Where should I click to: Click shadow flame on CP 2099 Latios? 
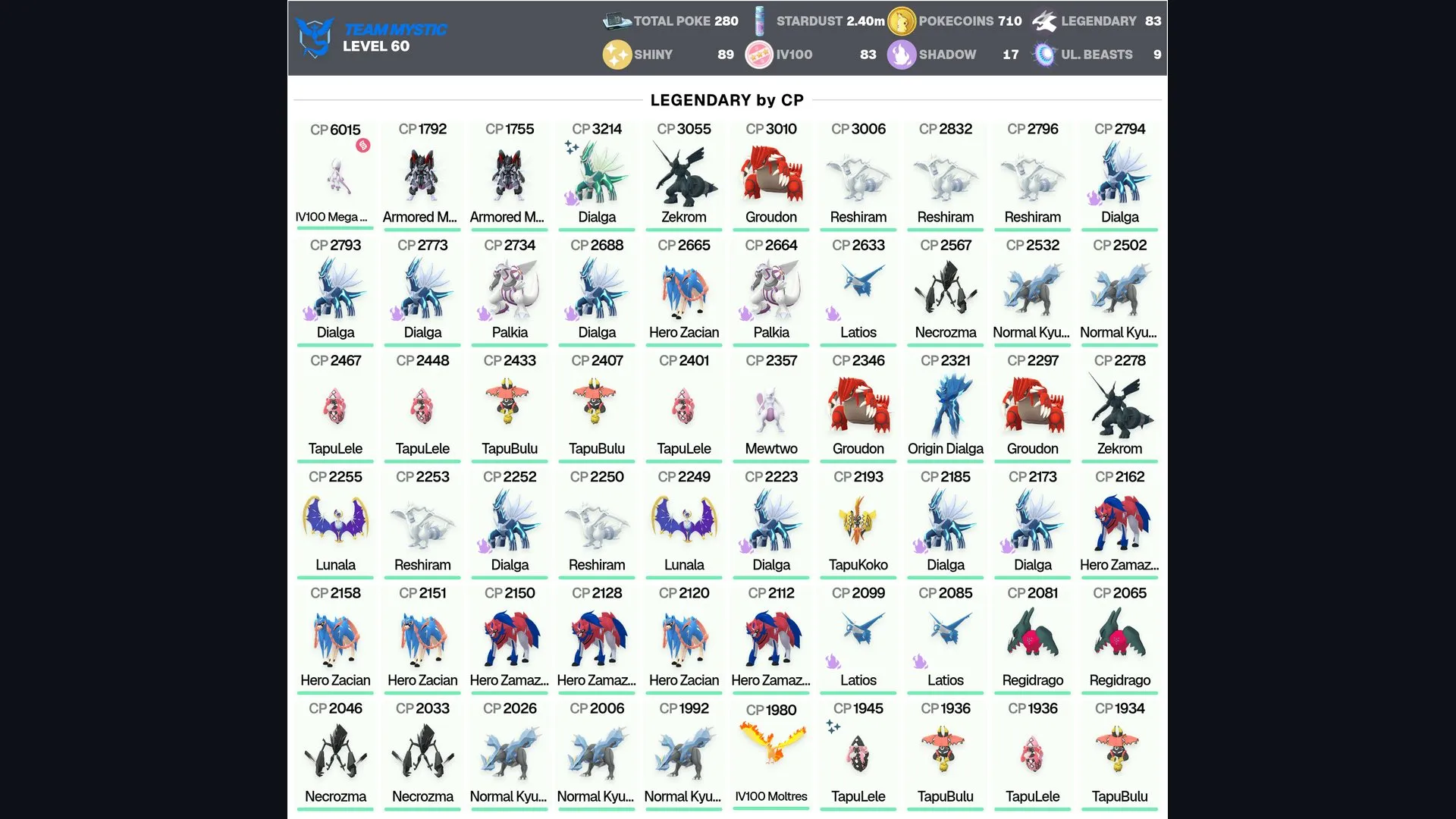click(x=833, y=661)
